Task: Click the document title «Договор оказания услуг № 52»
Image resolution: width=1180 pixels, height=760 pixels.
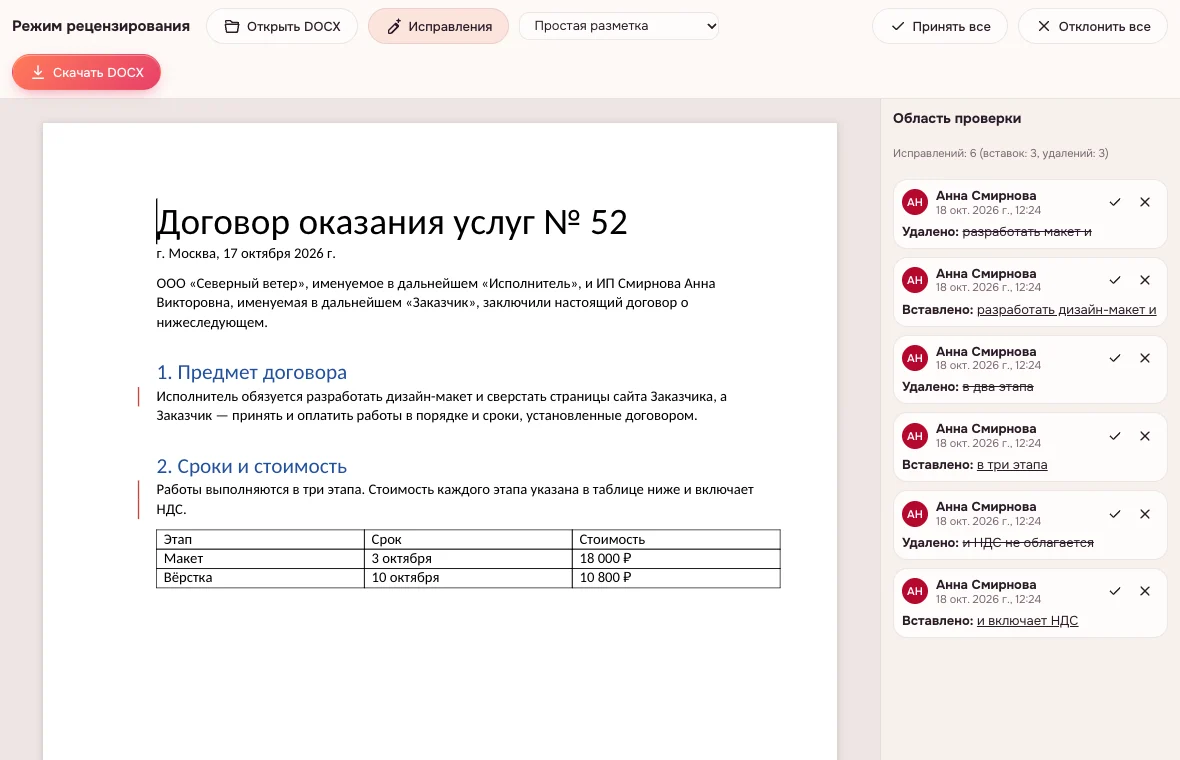Action: coord(392,222)
